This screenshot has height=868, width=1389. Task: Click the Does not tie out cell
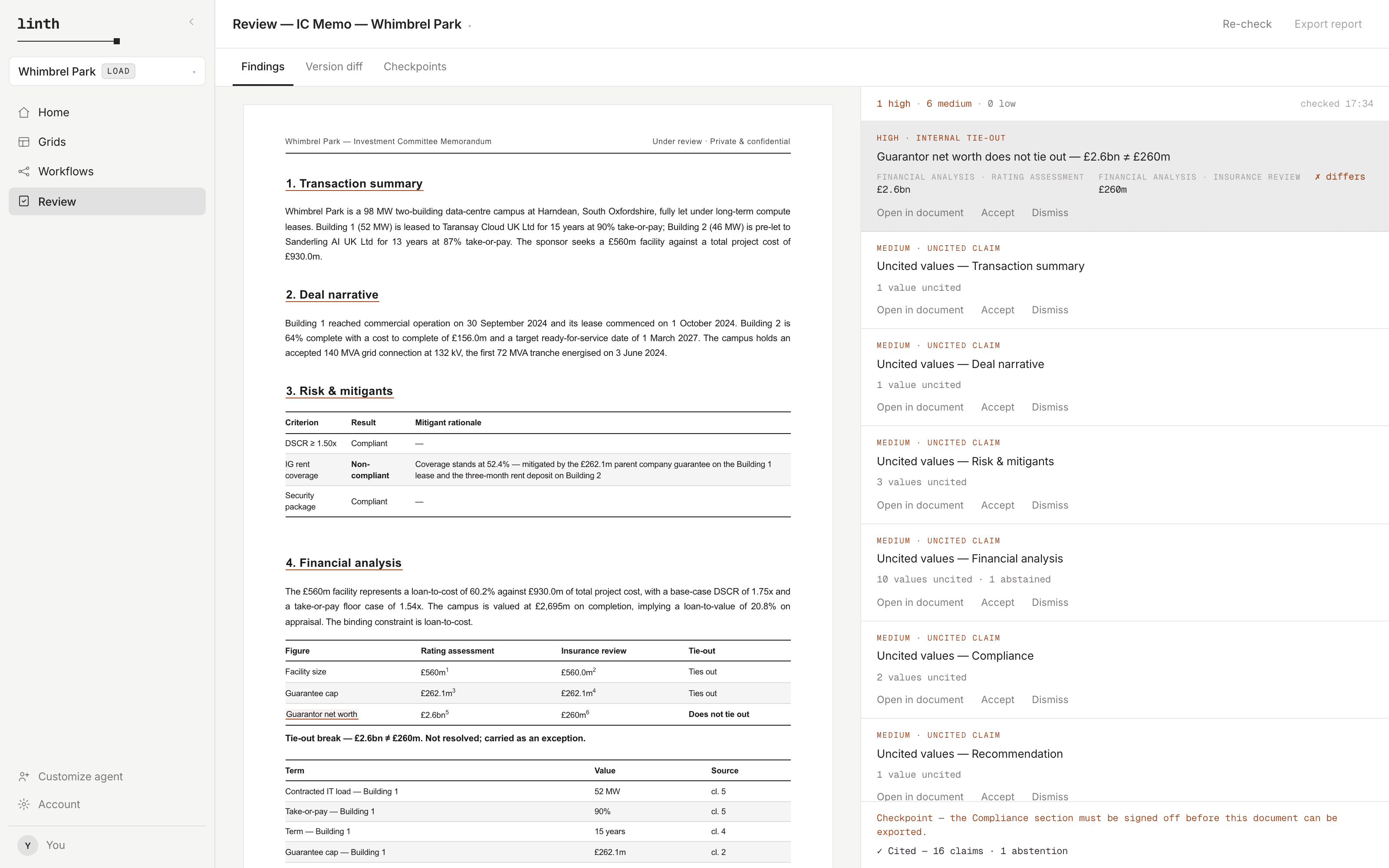pyautogui.click(x=719, y=714)
